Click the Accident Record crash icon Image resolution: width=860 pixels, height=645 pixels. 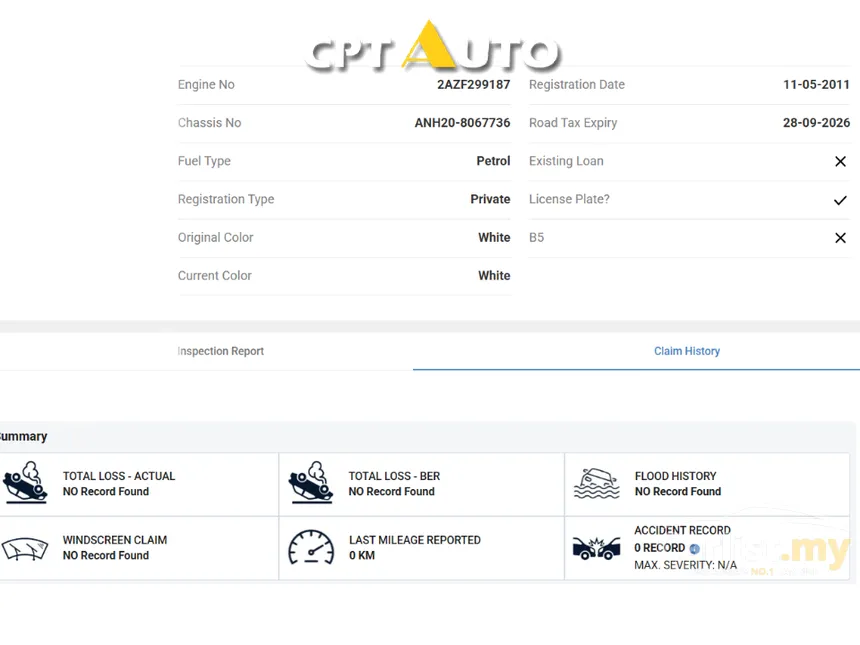coord(597,548)
